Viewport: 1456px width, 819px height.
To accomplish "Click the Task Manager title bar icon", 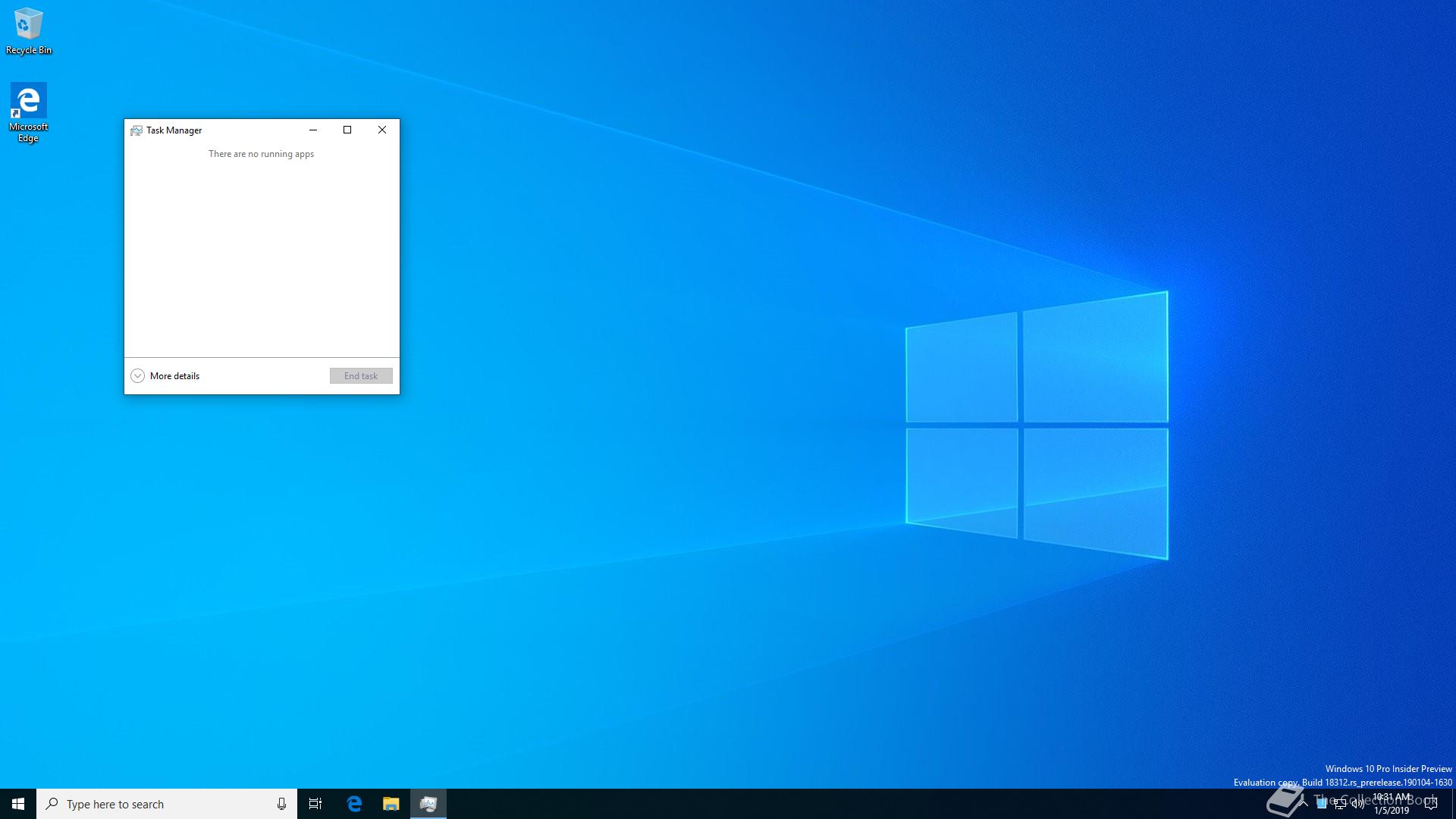I will [136, 130].
